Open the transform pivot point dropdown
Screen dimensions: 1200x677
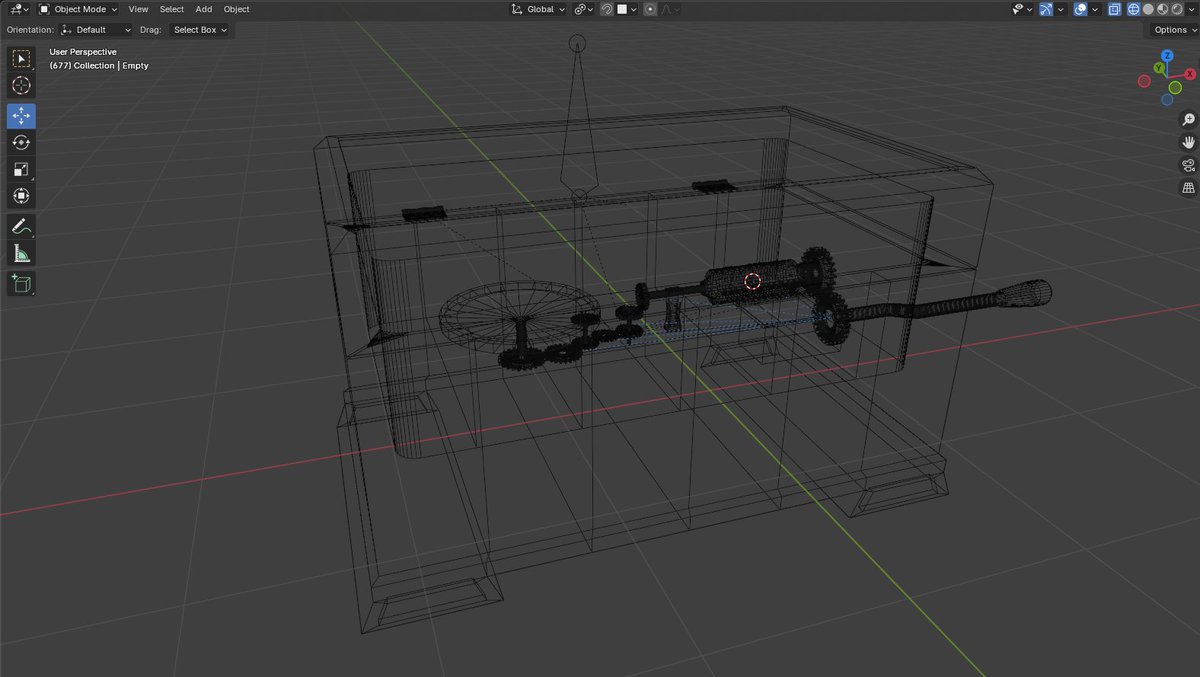[584, 9]
